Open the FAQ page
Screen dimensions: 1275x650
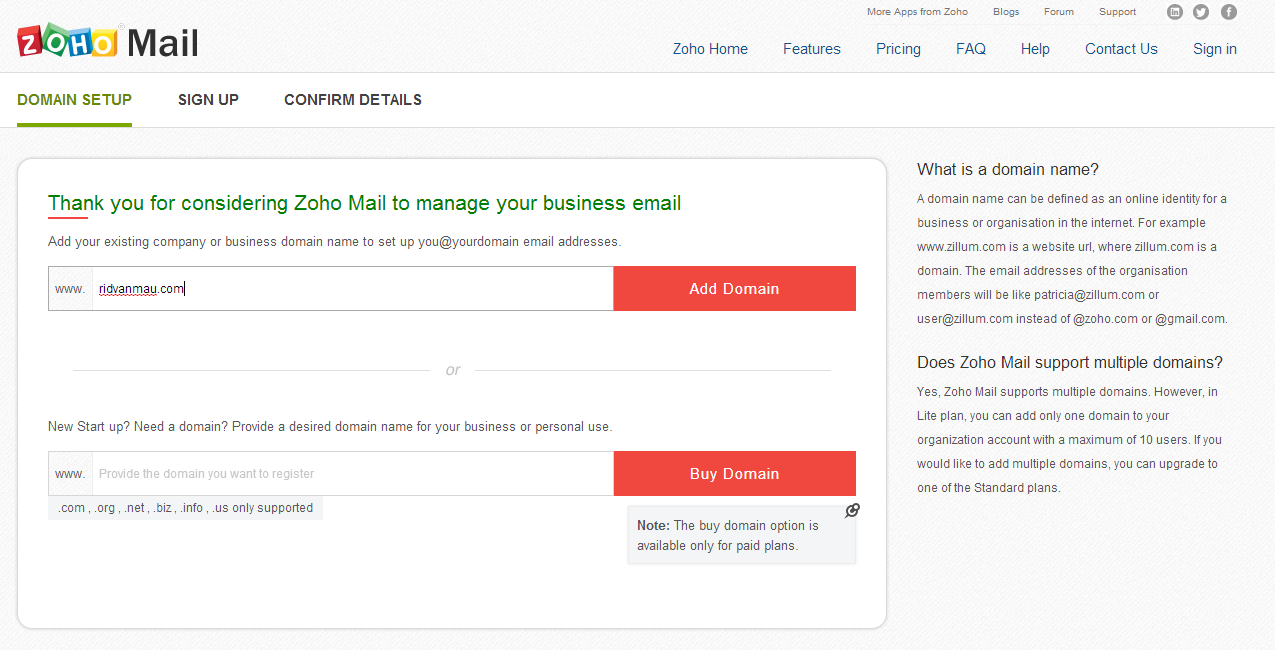click(971, 49)
